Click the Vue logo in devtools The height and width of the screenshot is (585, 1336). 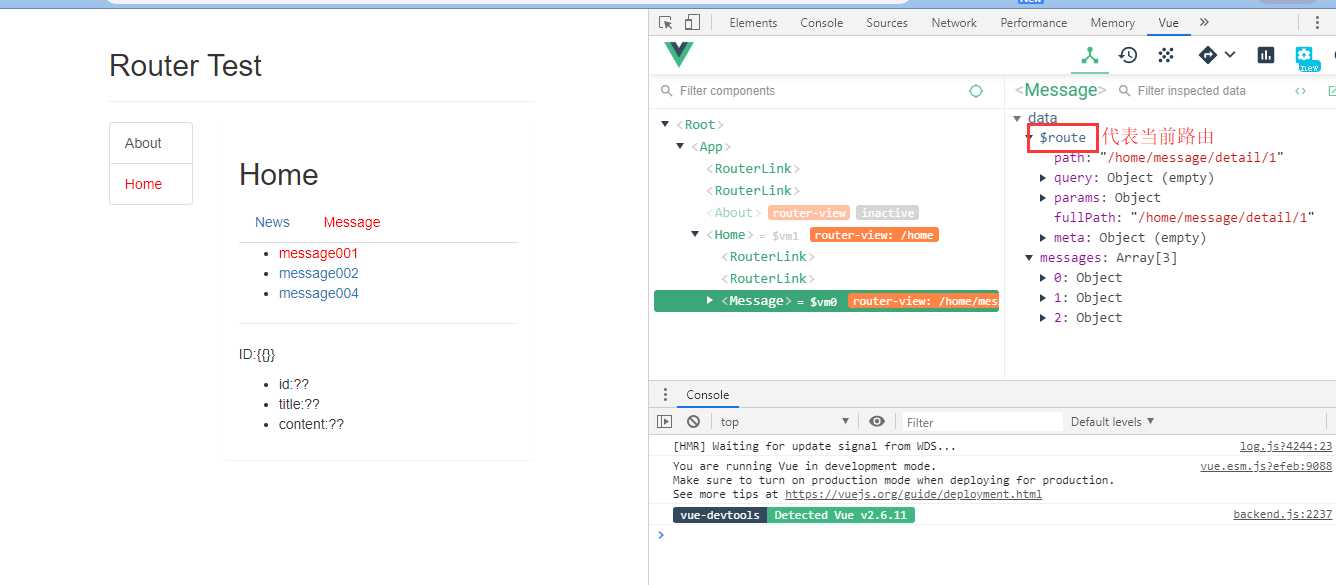(678, 54)
